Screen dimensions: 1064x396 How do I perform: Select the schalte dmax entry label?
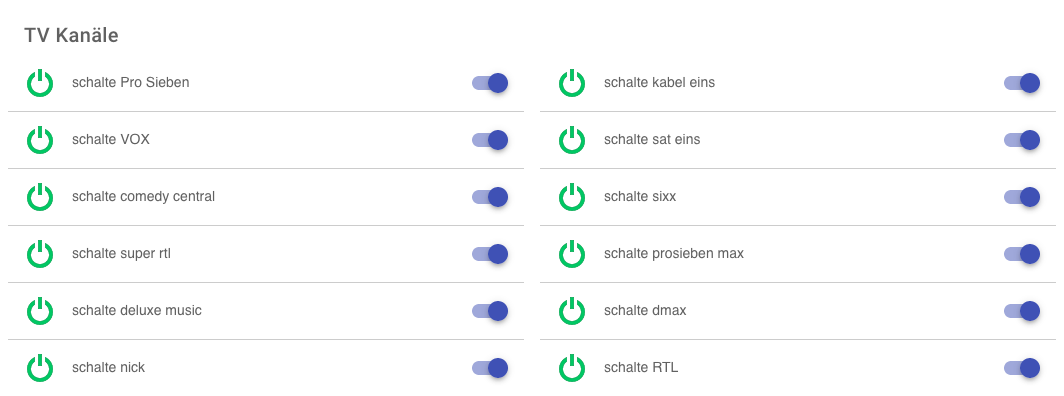click(x=645, y=311)
